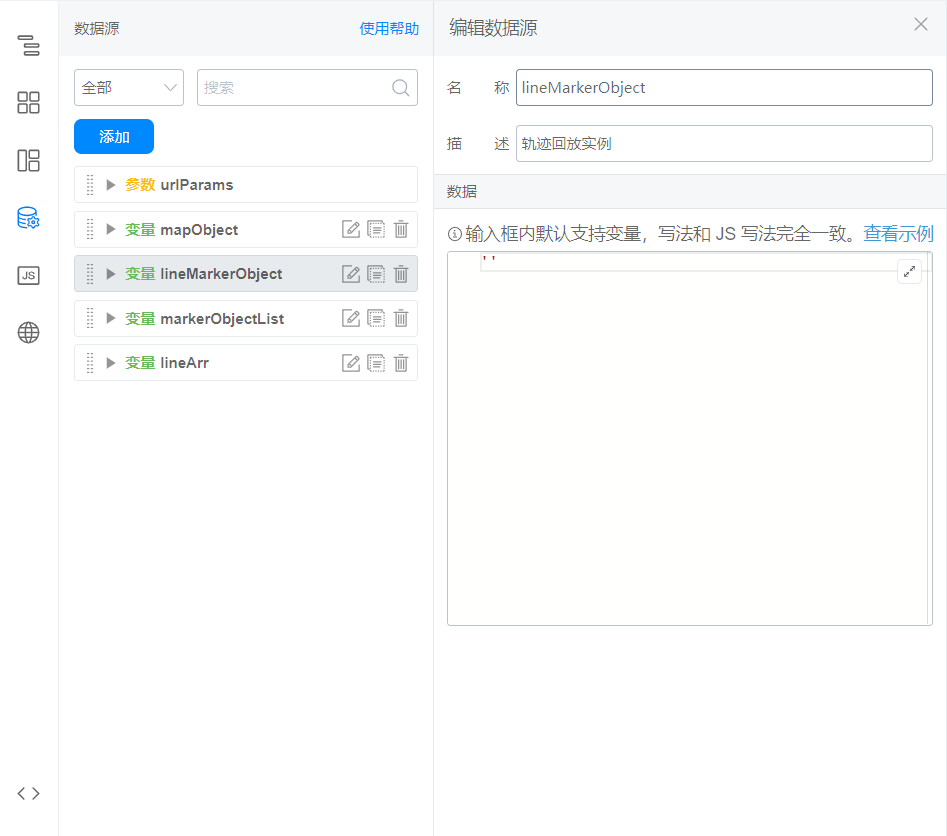Delete the lineMarkerObject variable
Screen dimensions: 947x836
pos(401,274)
